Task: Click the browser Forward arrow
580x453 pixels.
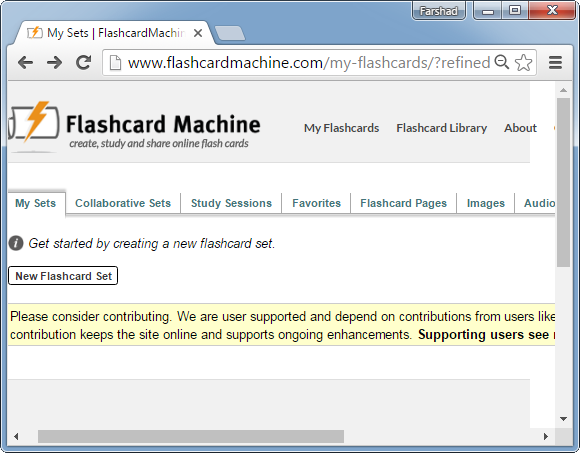Action: [54, 62]
